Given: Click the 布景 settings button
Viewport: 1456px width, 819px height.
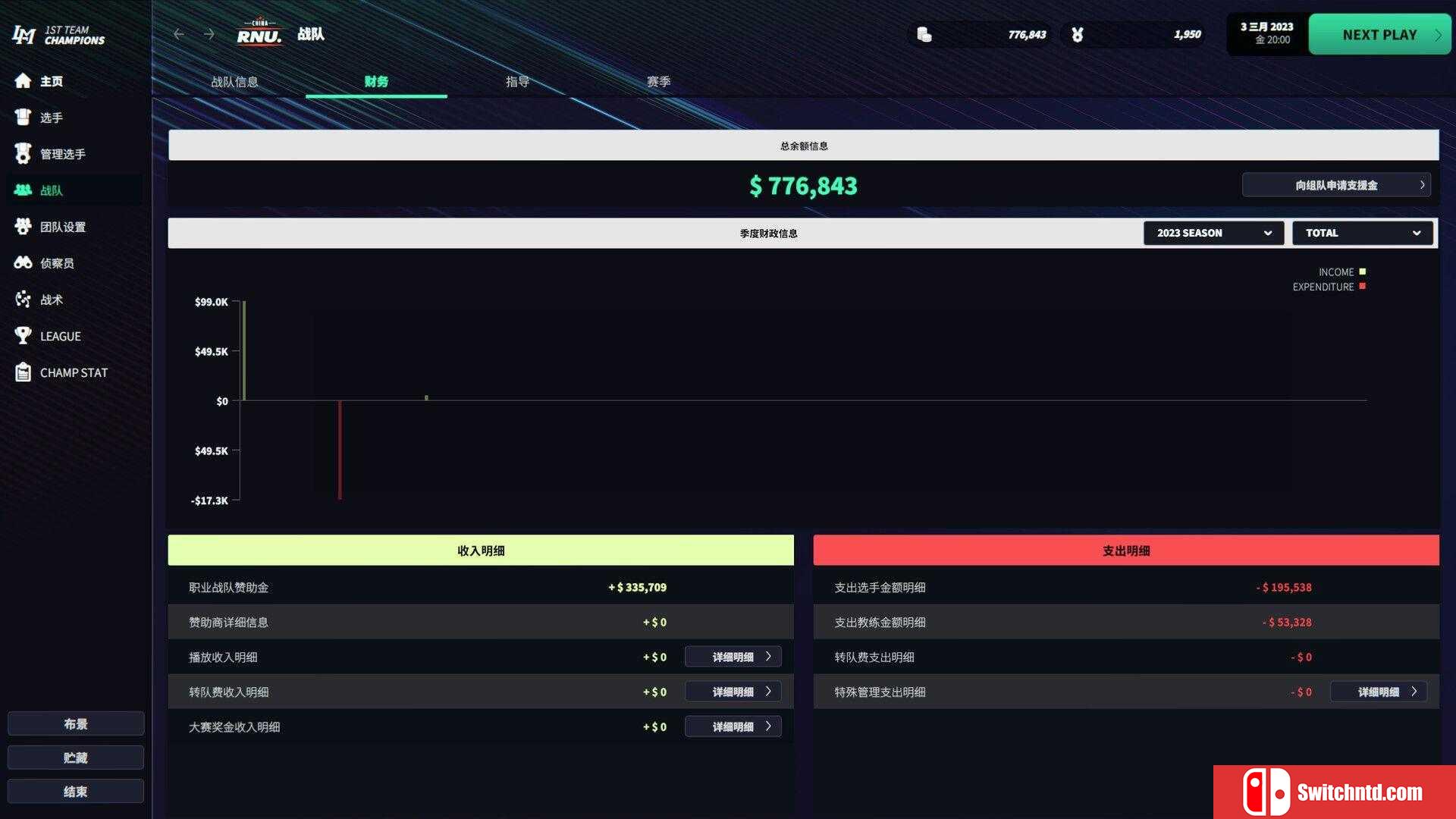Looking at the screenshot, I should point(76,723).
